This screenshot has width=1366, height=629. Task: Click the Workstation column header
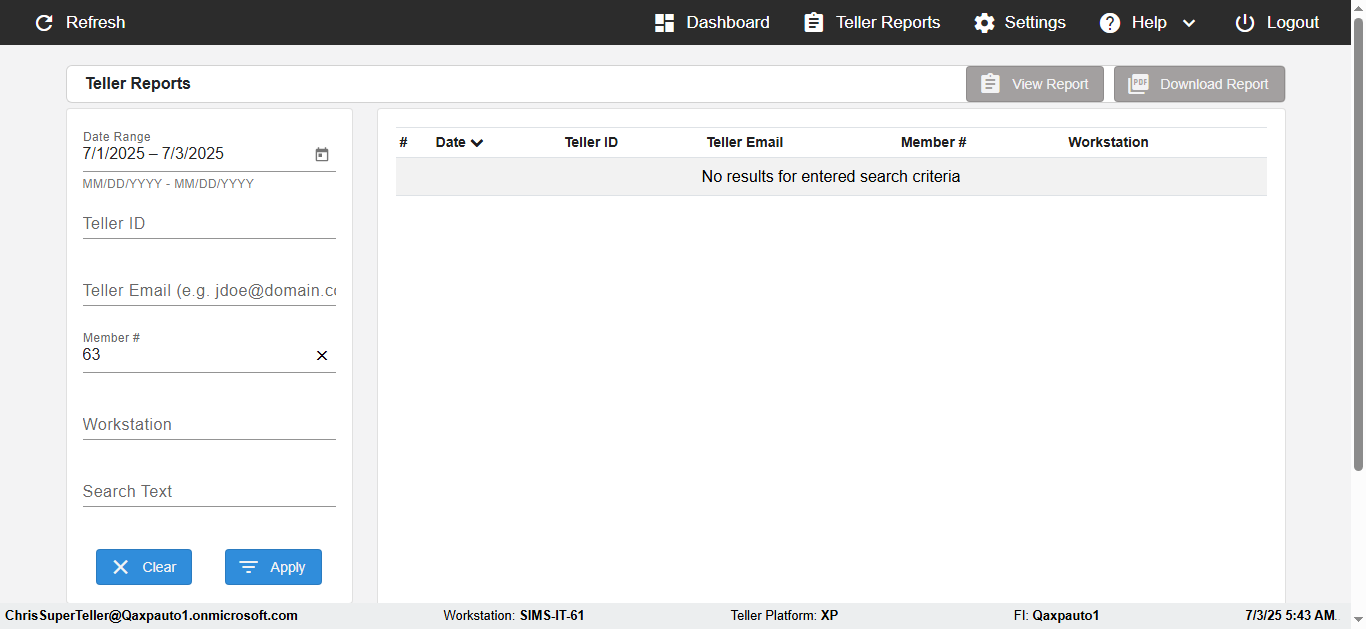click(1108, 142)
